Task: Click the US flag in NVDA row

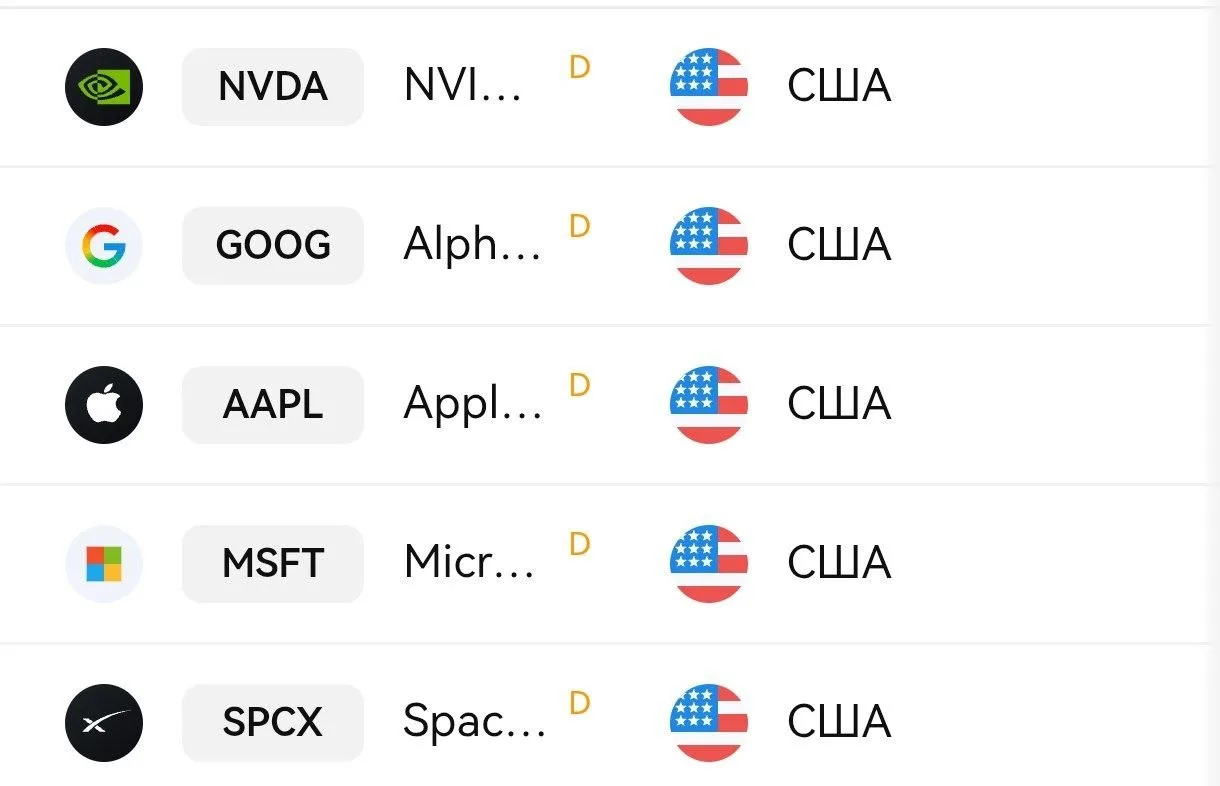Action: tap(709, 87)
